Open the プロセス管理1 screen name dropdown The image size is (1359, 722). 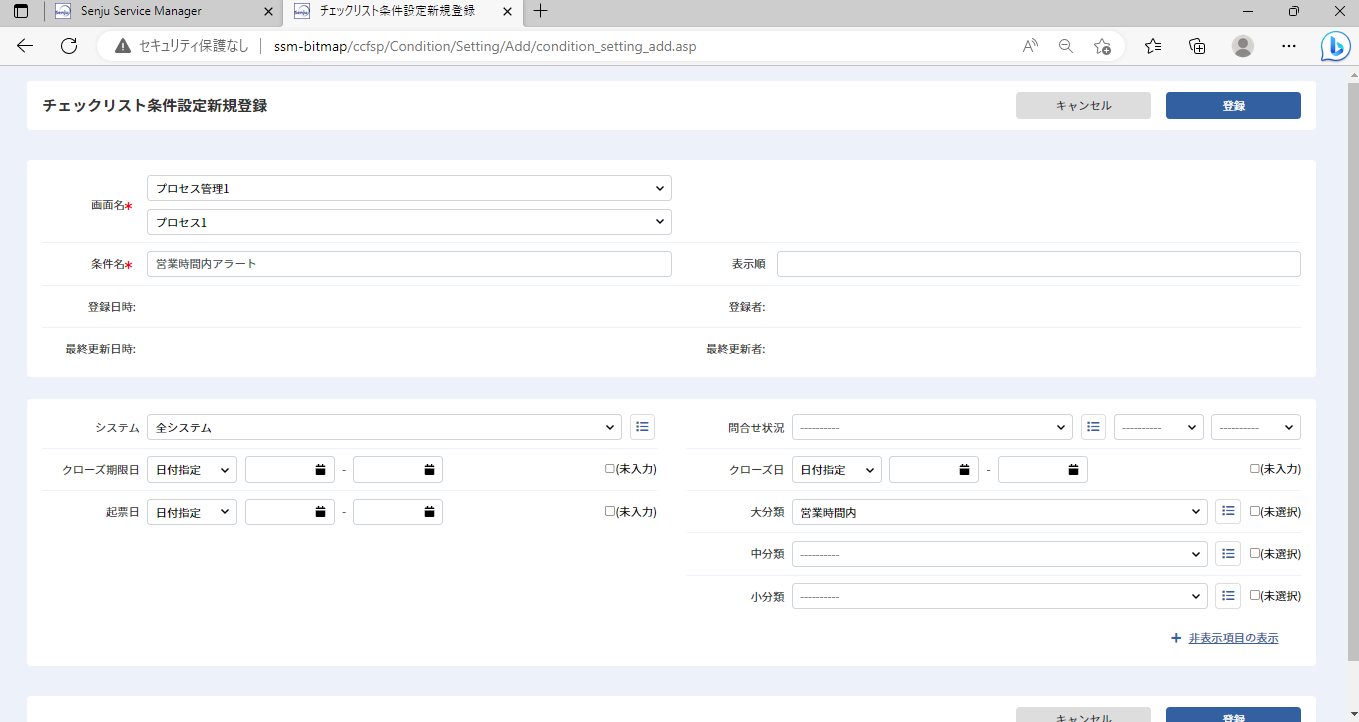(x=409, y=188)
